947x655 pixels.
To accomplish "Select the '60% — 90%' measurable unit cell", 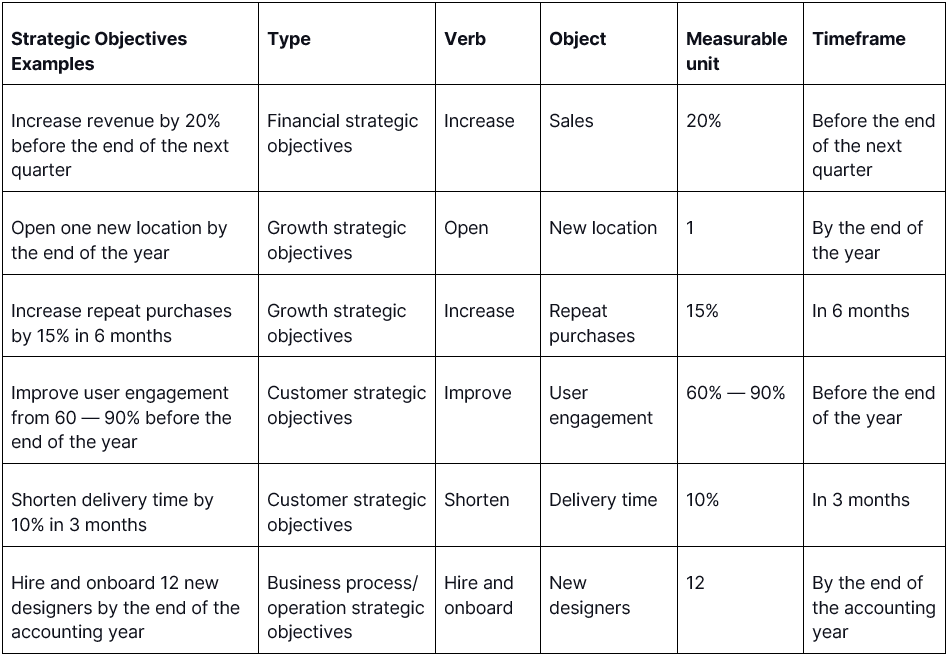I will point(740,411).
